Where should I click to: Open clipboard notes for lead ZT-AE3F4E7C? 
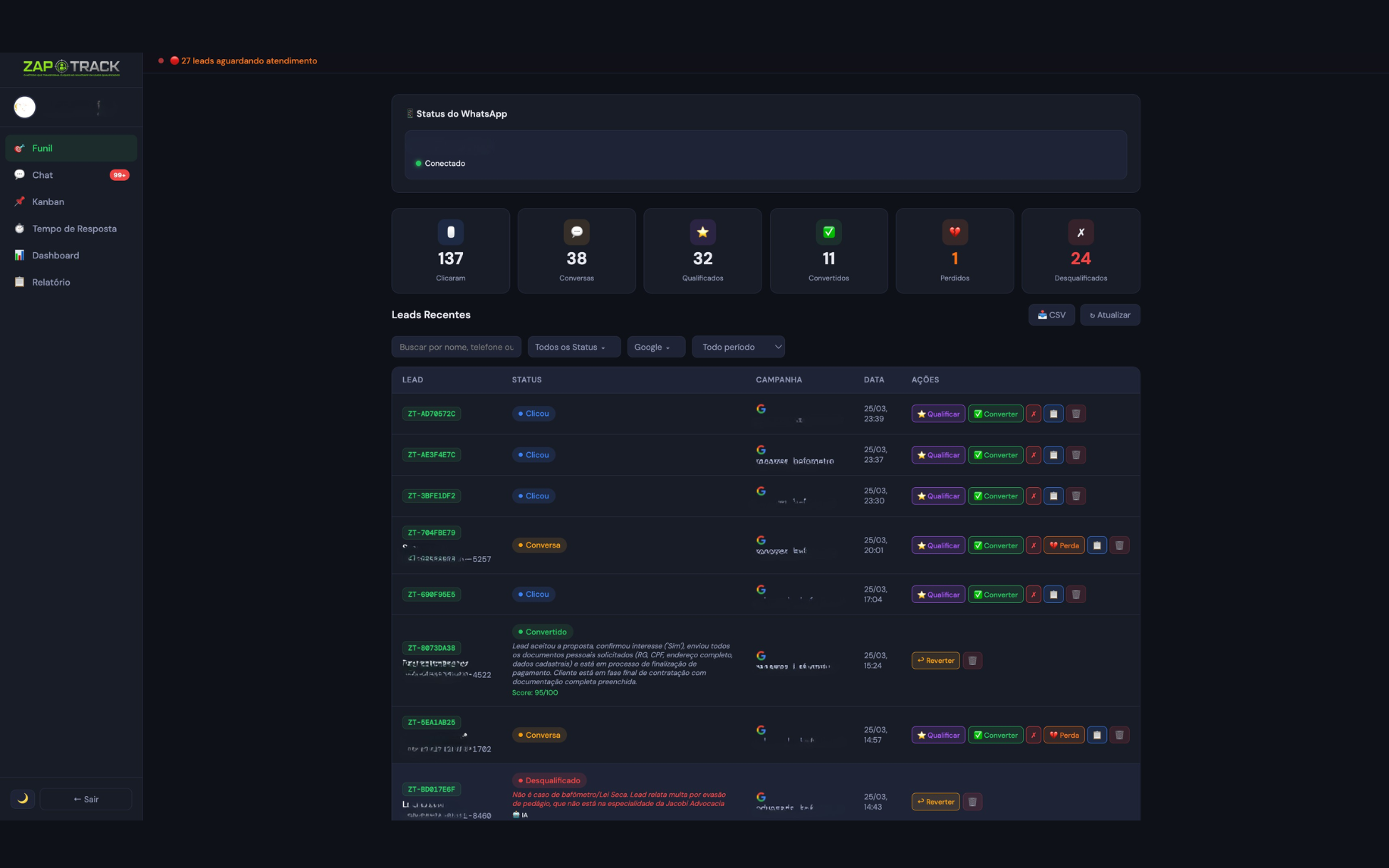pos(1053,455)
